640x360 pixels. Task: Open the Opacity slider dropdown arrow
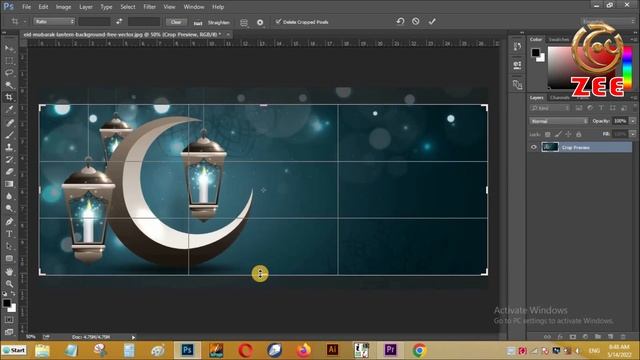(x=633, y=121)
